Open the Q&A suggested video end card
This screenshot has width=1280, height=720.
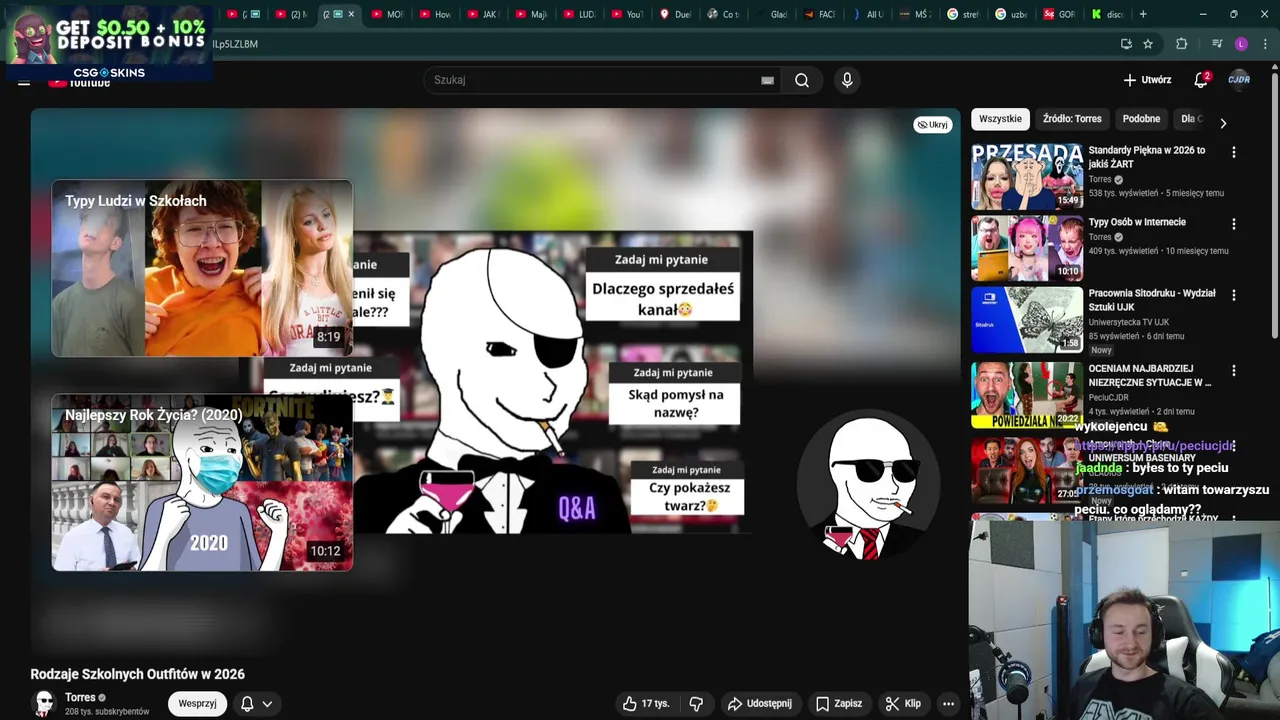tap(552, 382)
